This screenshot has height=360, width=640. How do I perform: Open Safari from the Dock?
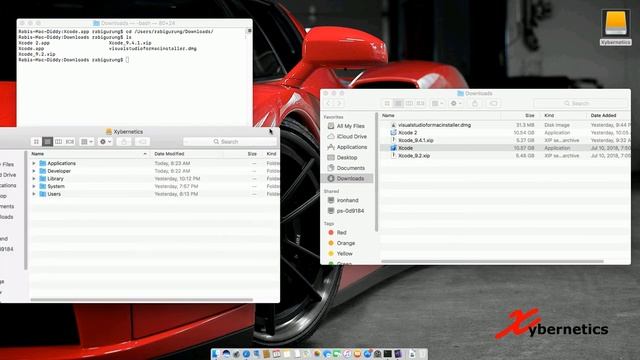(246, 354)
